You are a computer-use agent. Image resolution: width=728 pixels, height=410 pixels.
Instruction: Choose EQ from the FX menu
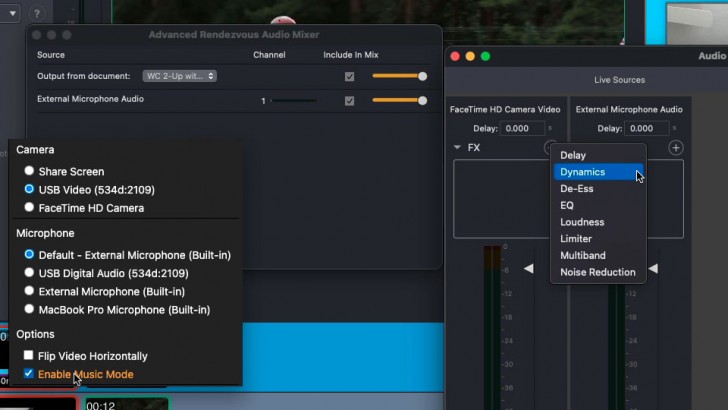click(x=598, y=205)
